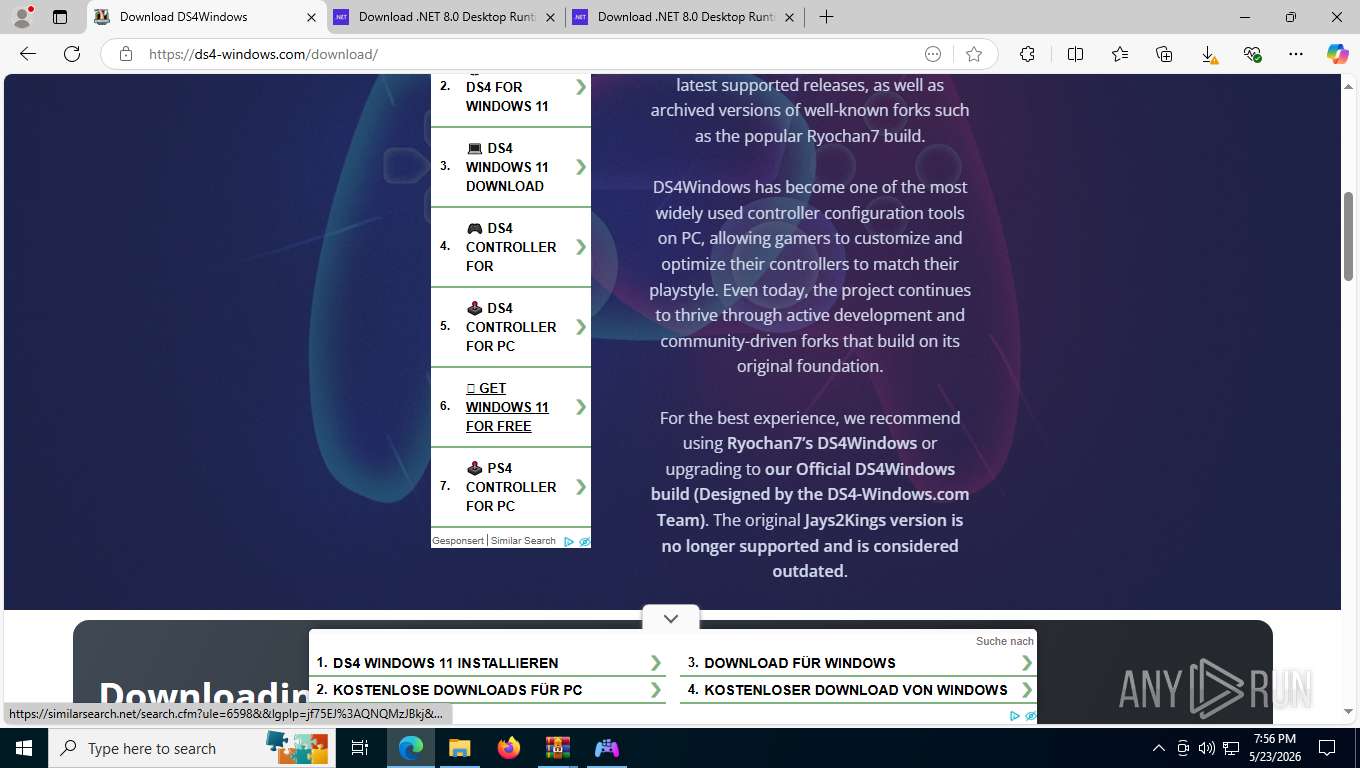This screenshot has width=1360, height=768.
Task: Open DS4 WINDOWS 11 INSTALLIEREN ad
Action: [x=445, y=663]
